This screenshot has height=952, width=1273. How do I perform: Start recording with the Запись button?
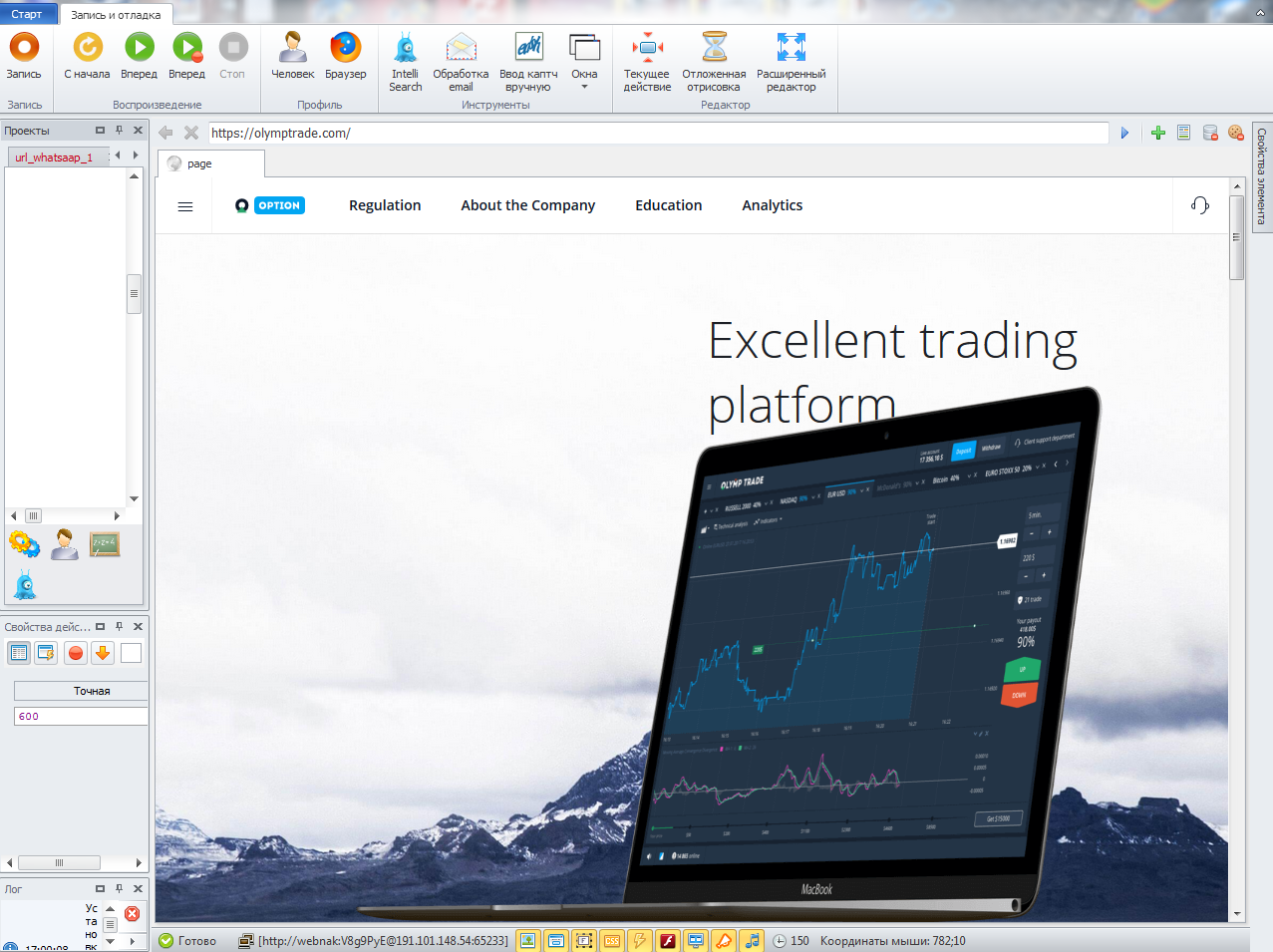pos(24,56)
